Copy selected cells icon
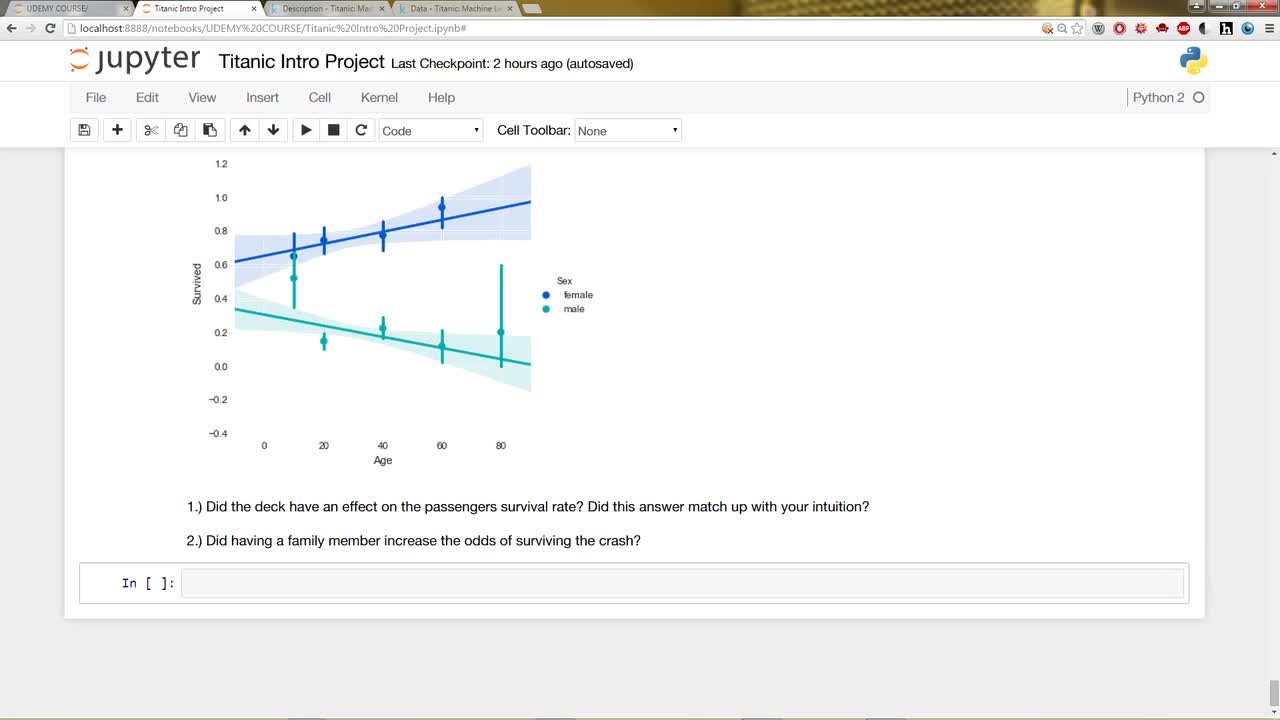 [x=180, y=130]
